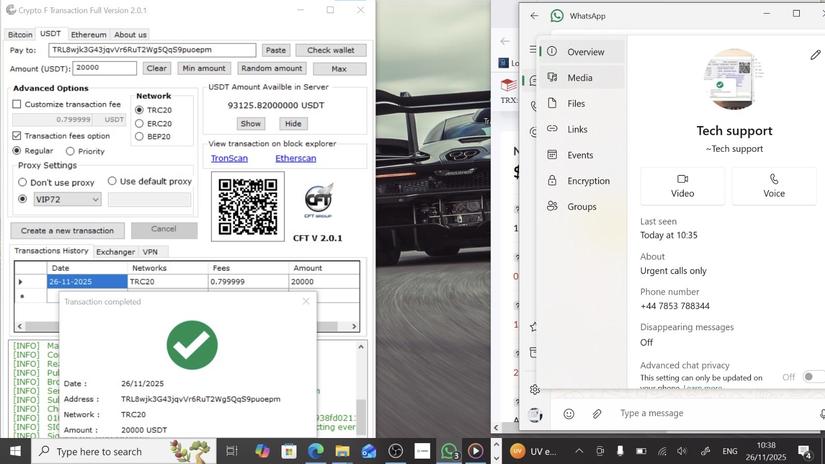Click the QR code image in Crypto window

click(248, 206)
